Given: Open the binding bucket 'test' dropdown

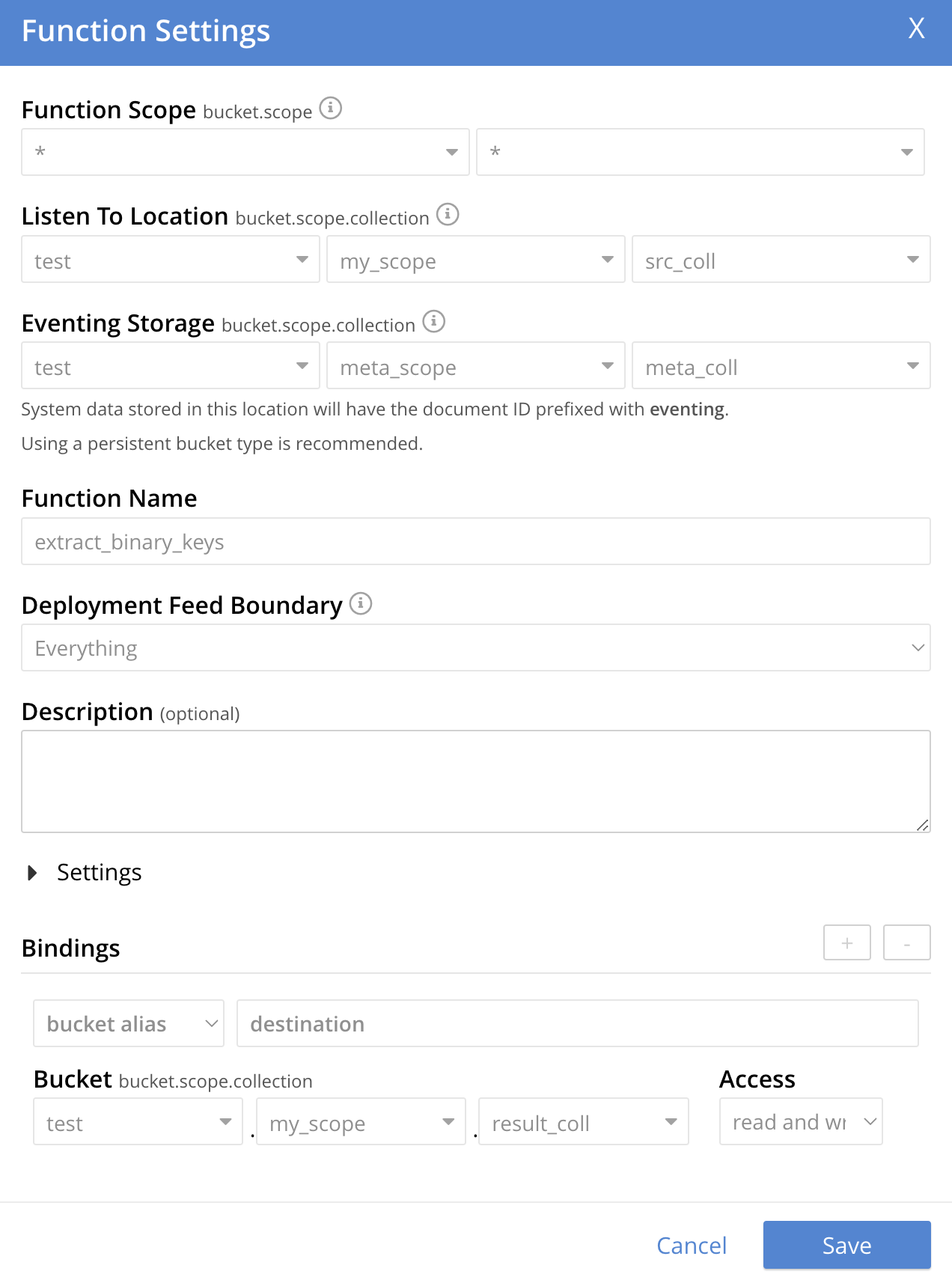Looking at the screenshot, I should point(138,1121).
